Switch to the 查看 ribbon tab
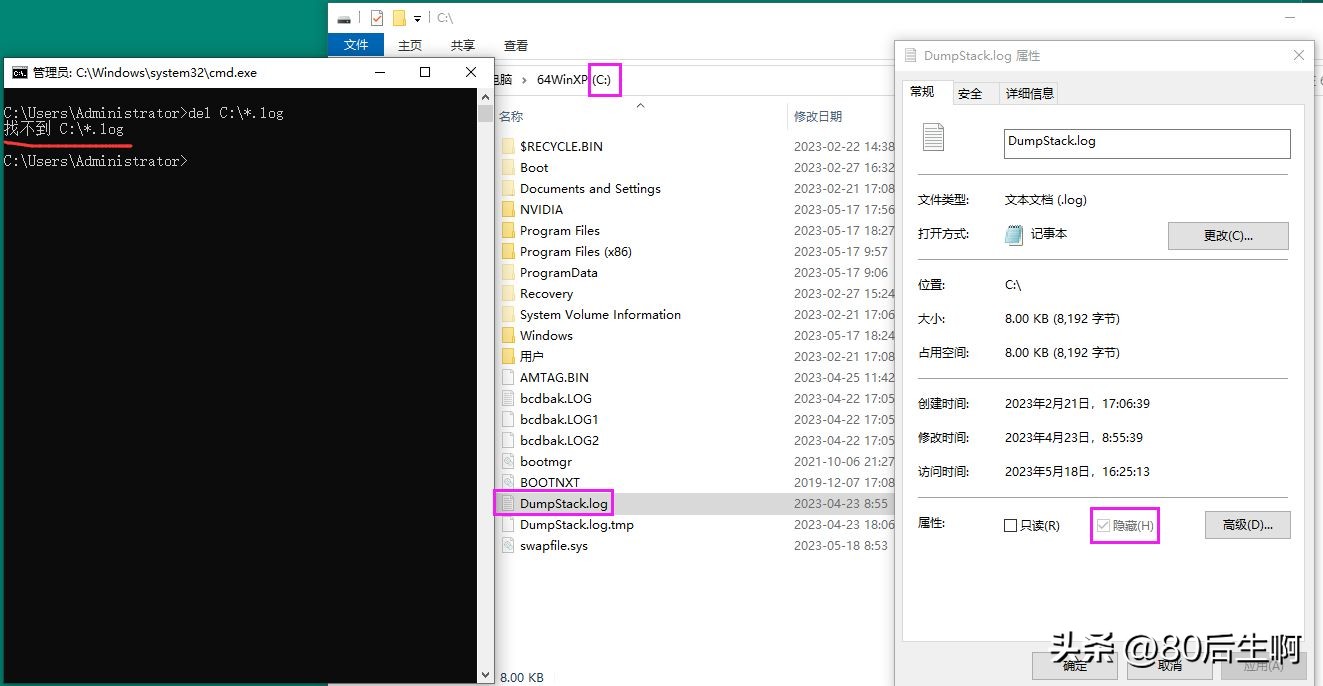This screenshot has height=686, width=1323. coord(516,44)
